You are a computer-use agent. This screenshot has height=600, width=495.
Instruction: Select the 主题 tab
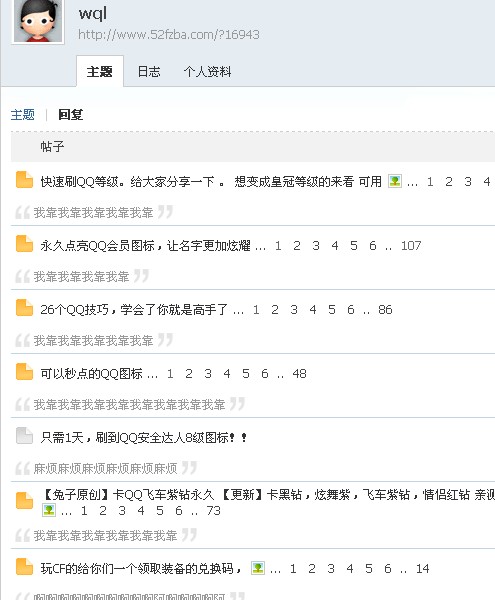pyautogui.click(x=100, y=72)
